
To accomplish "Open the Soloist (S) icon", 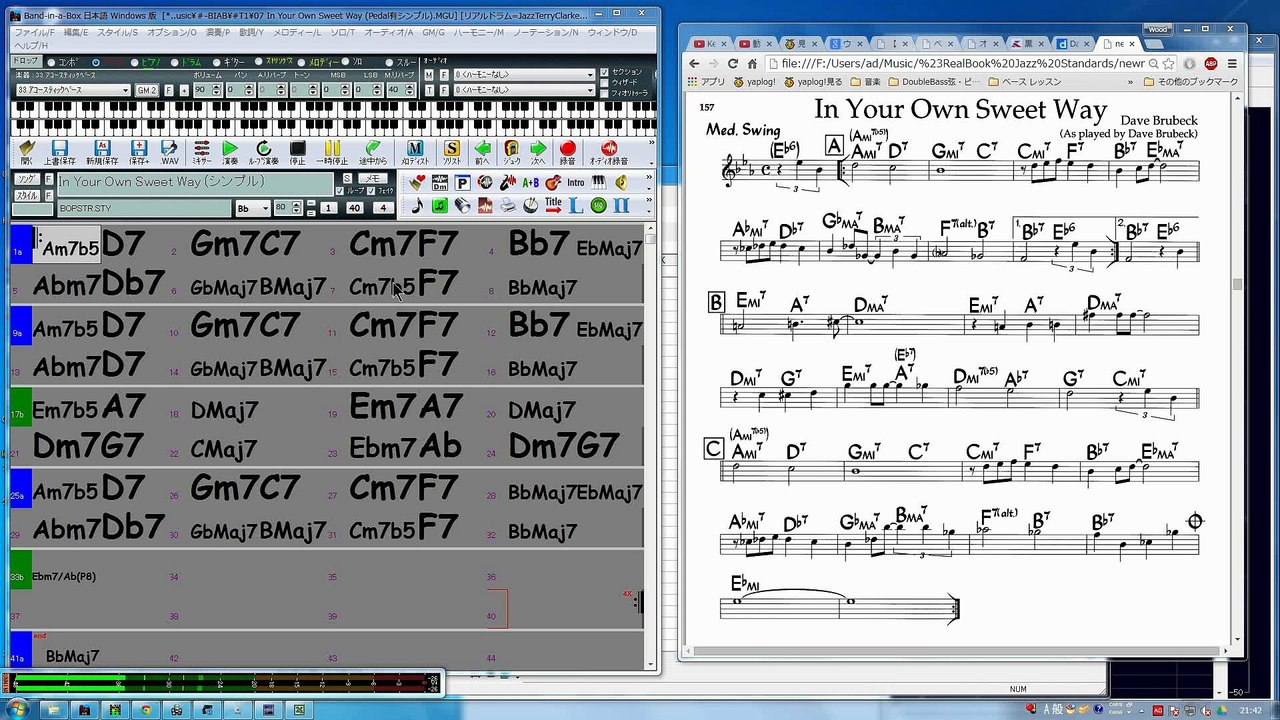I will coord(452,152).
